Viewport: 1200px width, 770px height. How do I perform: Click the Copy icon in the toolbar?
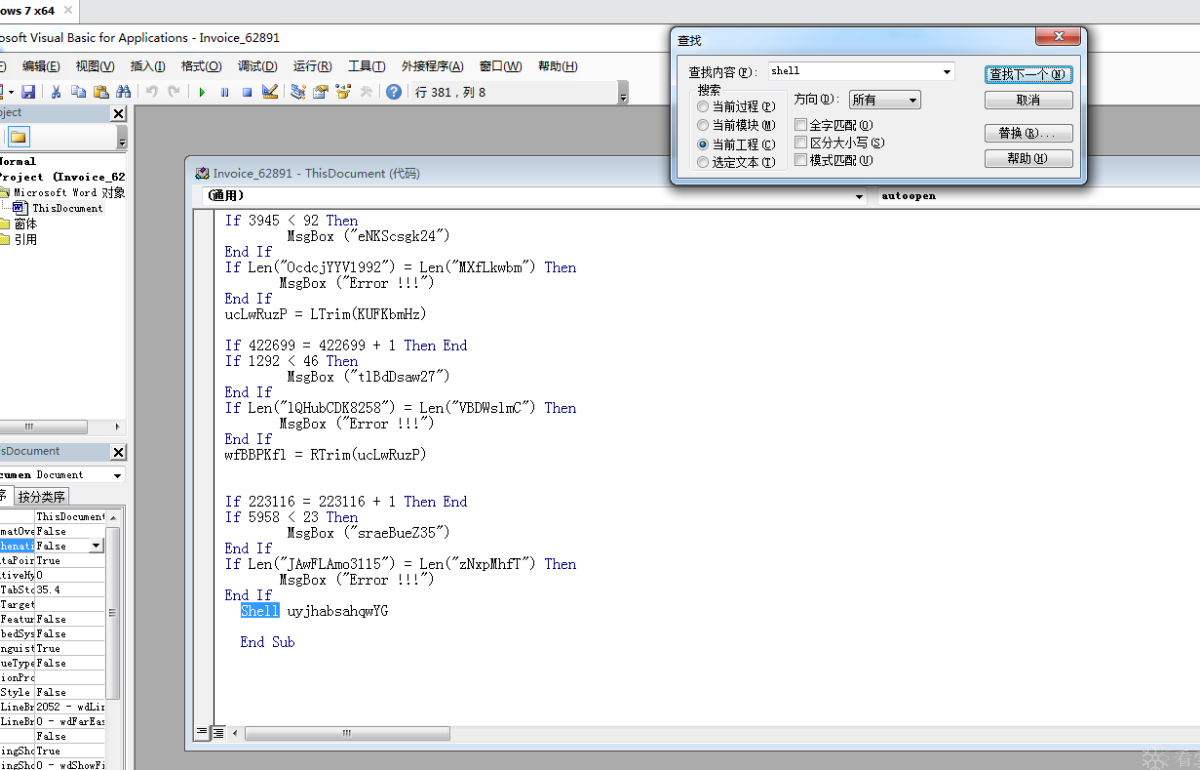[x=78, y=92]
